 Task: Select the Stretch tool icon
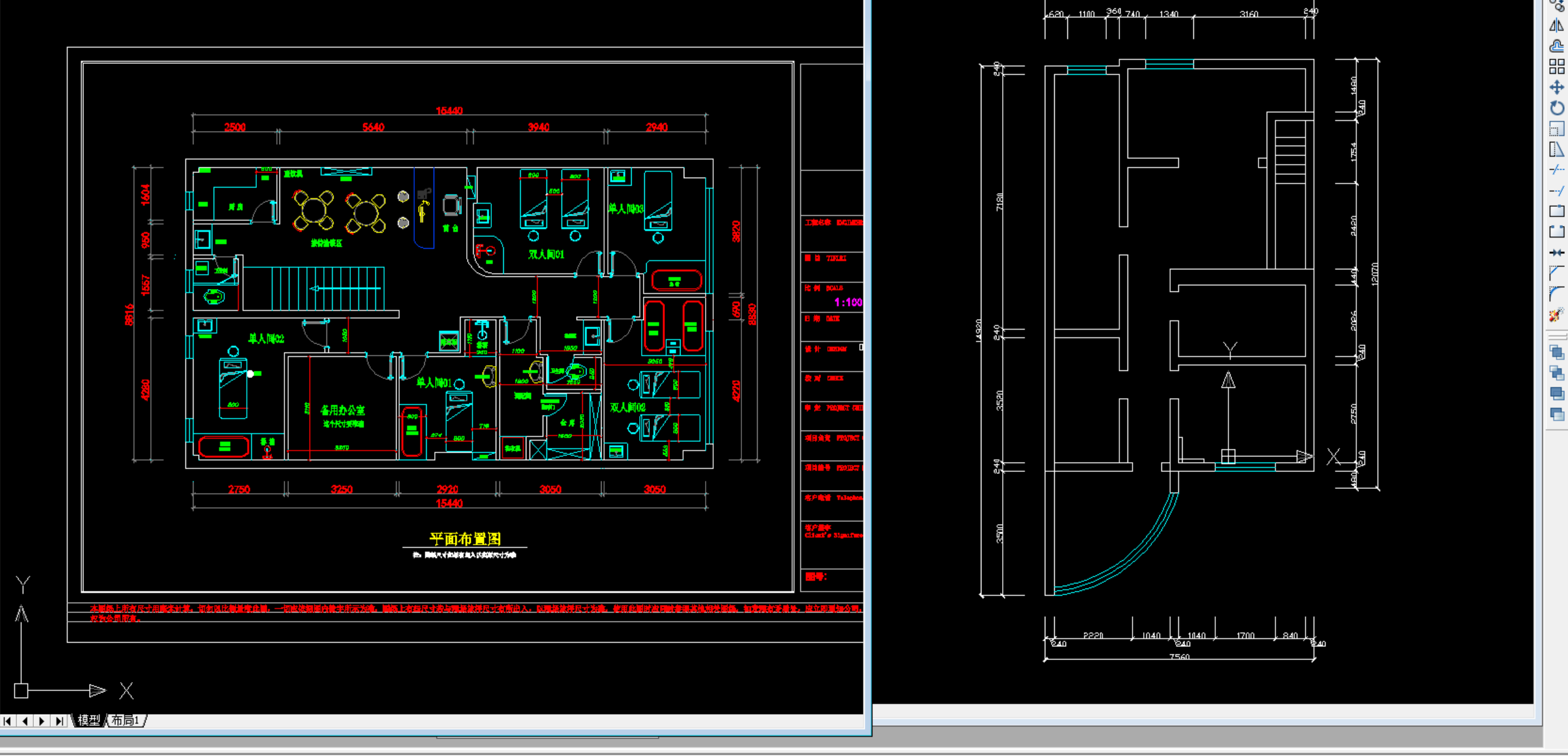pyautogui.click(x=1556, y=150)
